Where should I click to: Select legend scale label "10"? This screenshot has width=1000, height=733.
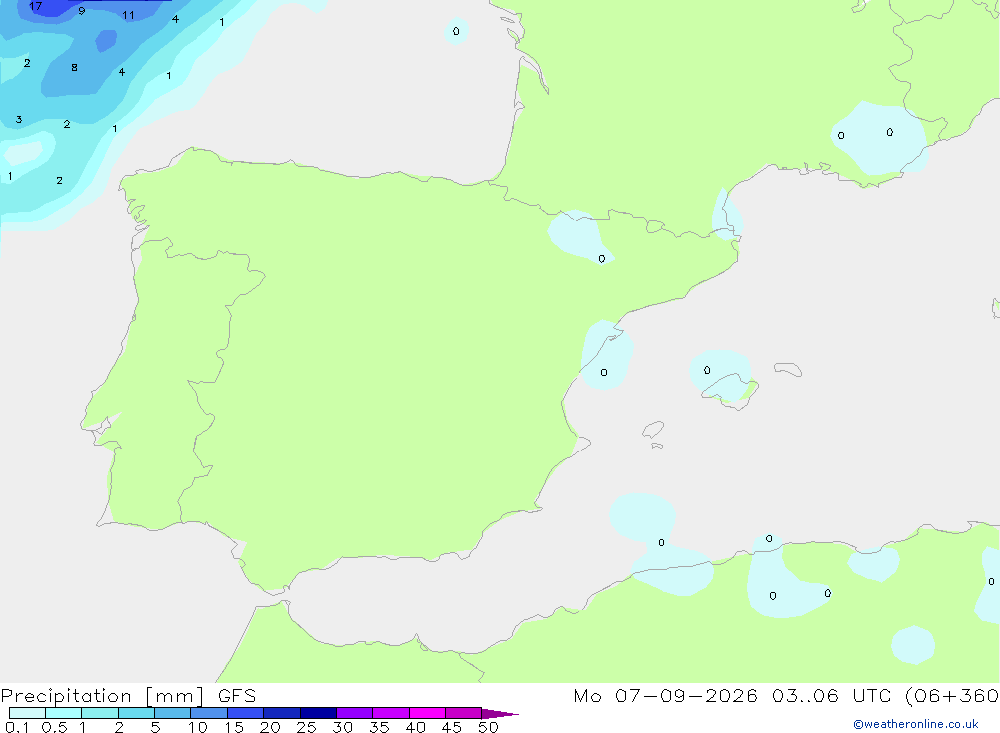click(198, 727)
